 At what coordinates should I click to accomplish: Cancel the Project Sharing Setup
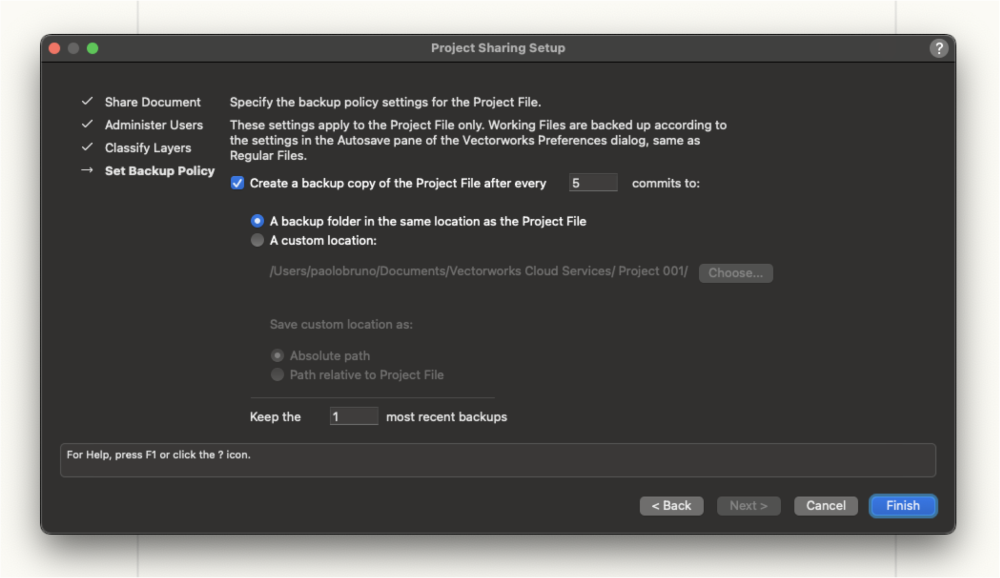click(x=826, y=505)
